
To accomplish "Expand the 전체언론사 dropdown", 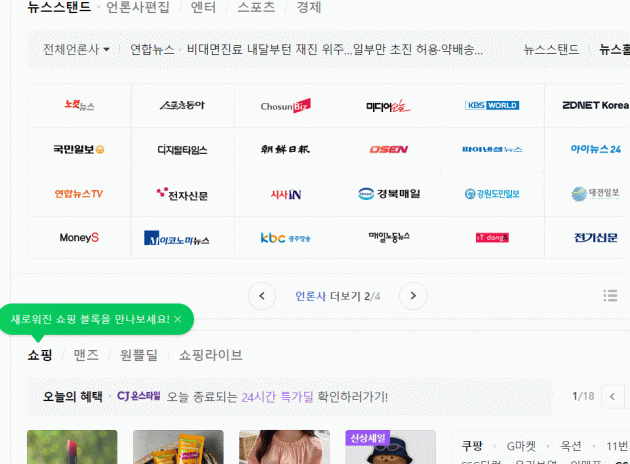I will (76, 49).
